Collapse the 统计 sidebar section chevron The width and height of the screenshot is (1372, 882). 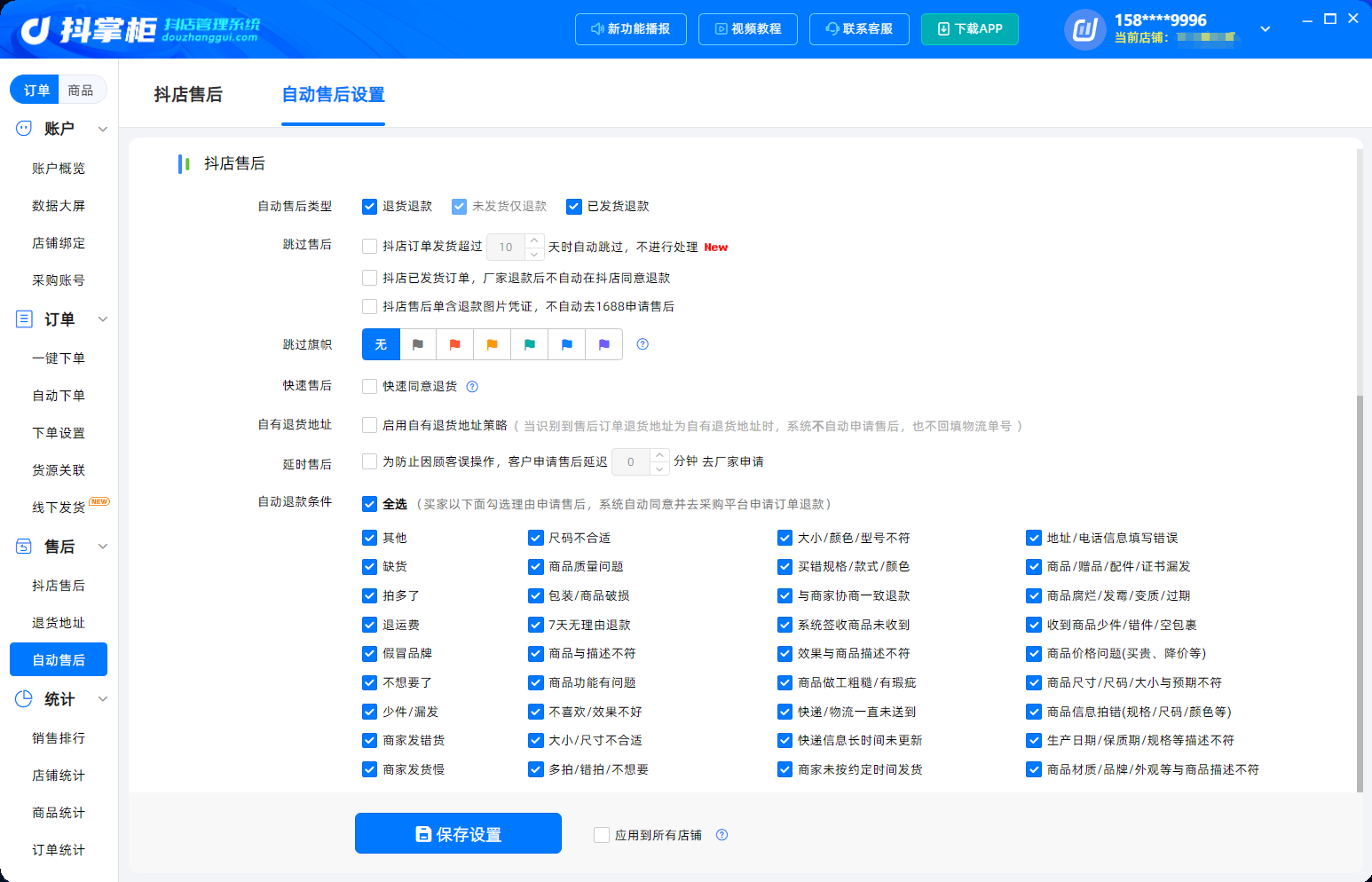pyautogui.click(x=103, y=699)
